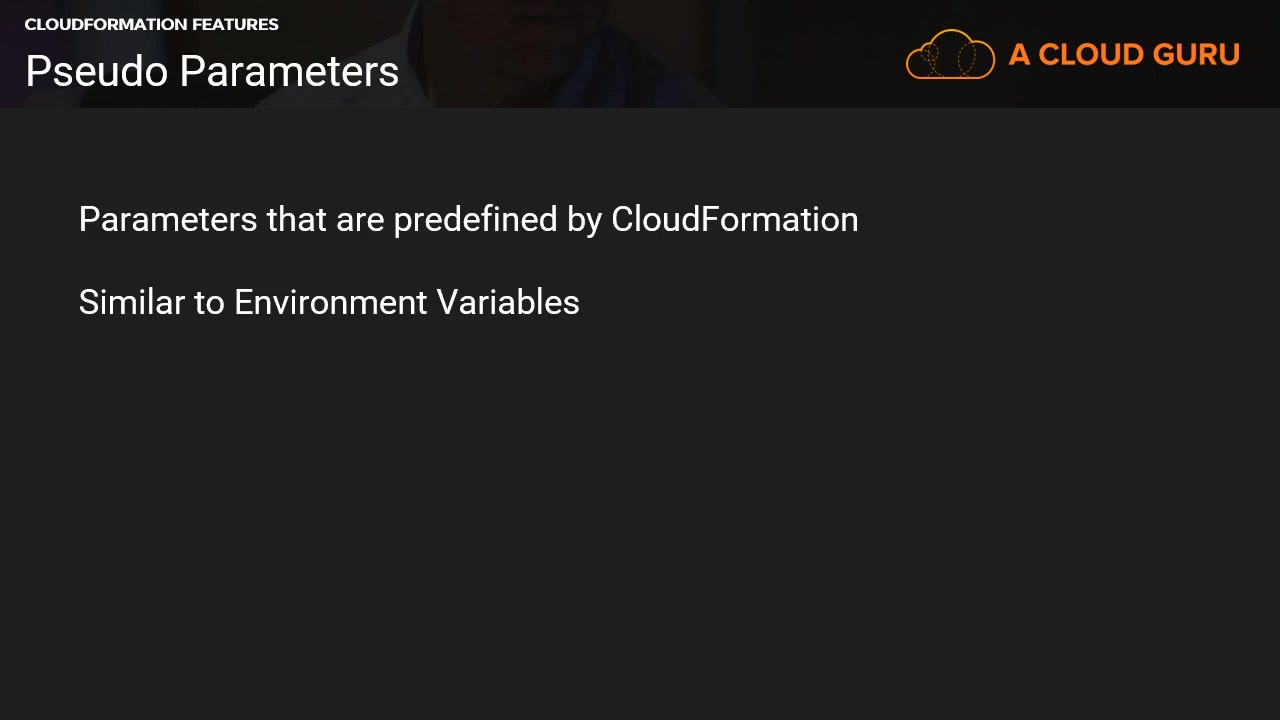Click the A CLOUD GURU brand text
The width and height of the screenshot is (1280, 720).
pyautogui.click(x=1124, y=55)
